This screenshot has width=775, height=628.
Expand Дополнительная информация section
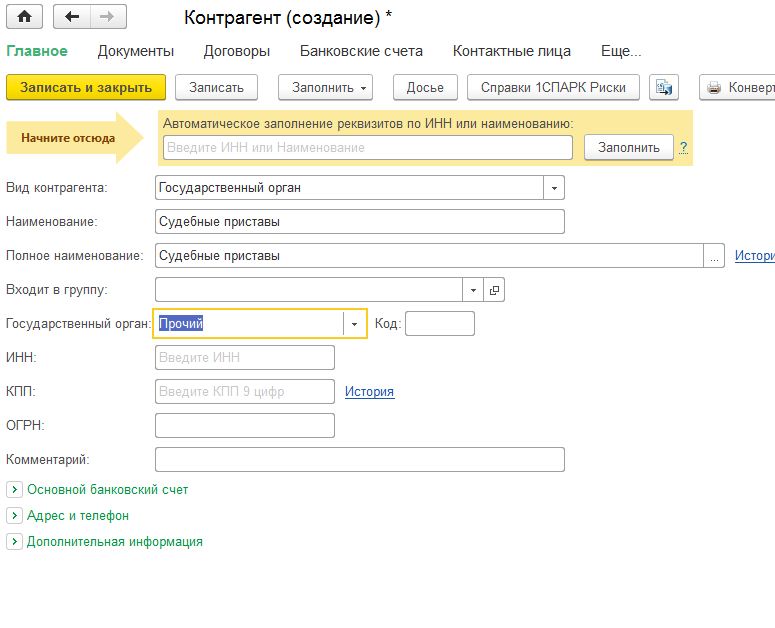coord(14,542)
